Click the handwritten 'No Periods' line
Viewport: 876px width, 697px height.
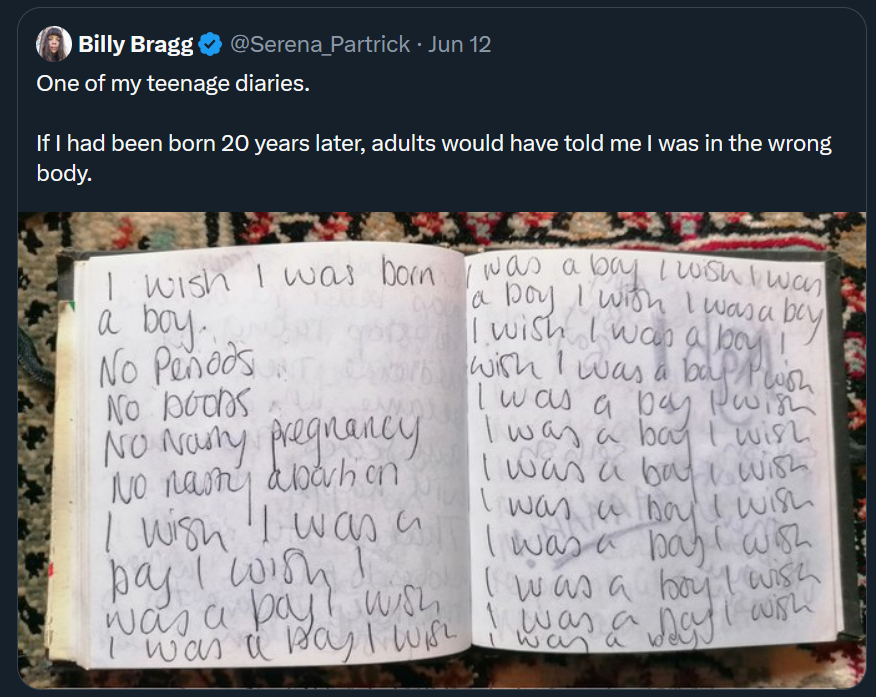pyautogui.click(x=177, y=366)
